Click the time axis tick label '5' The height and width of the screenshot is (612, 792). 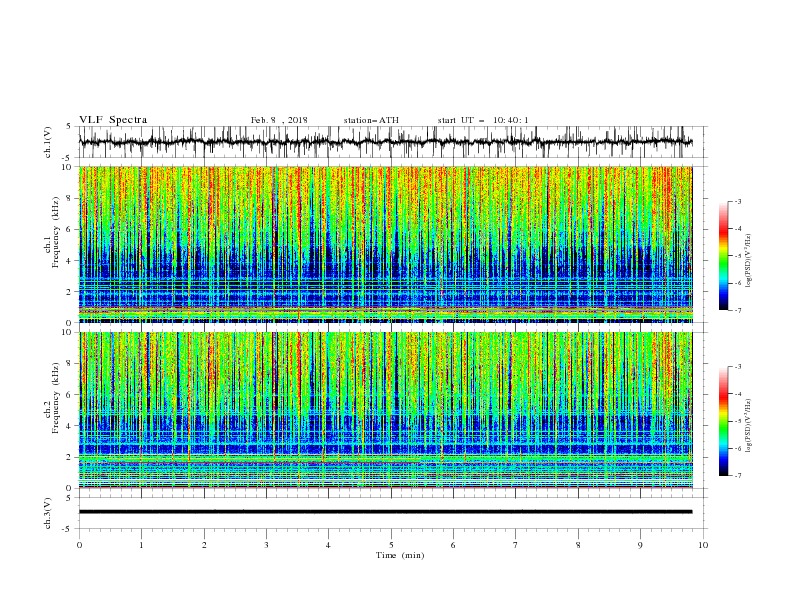coord(391,545)
